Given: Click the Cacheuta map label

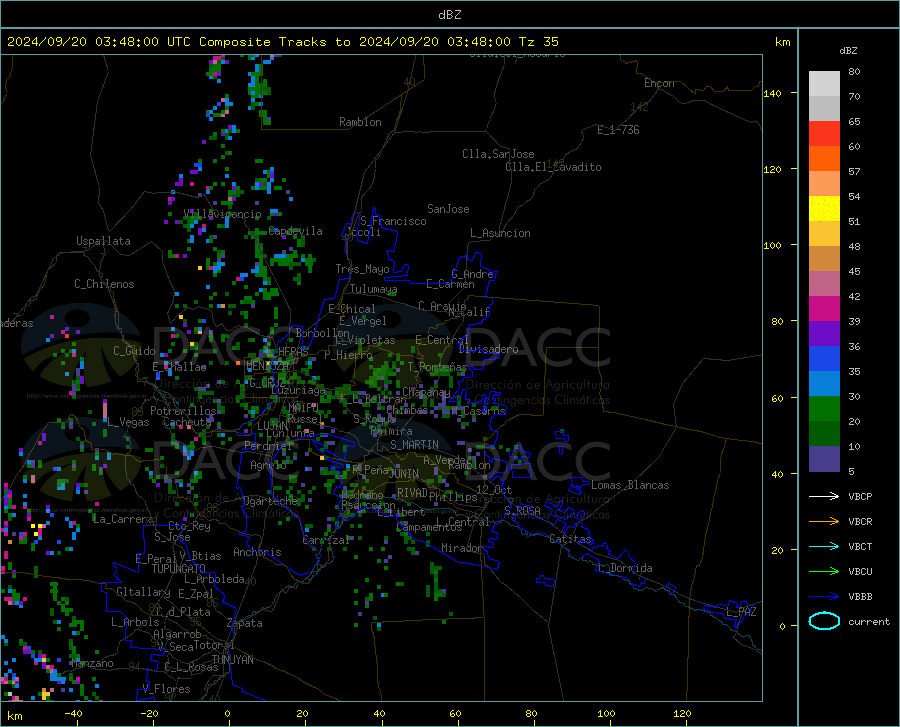Looking at the screenshot, I should [188, 422].
